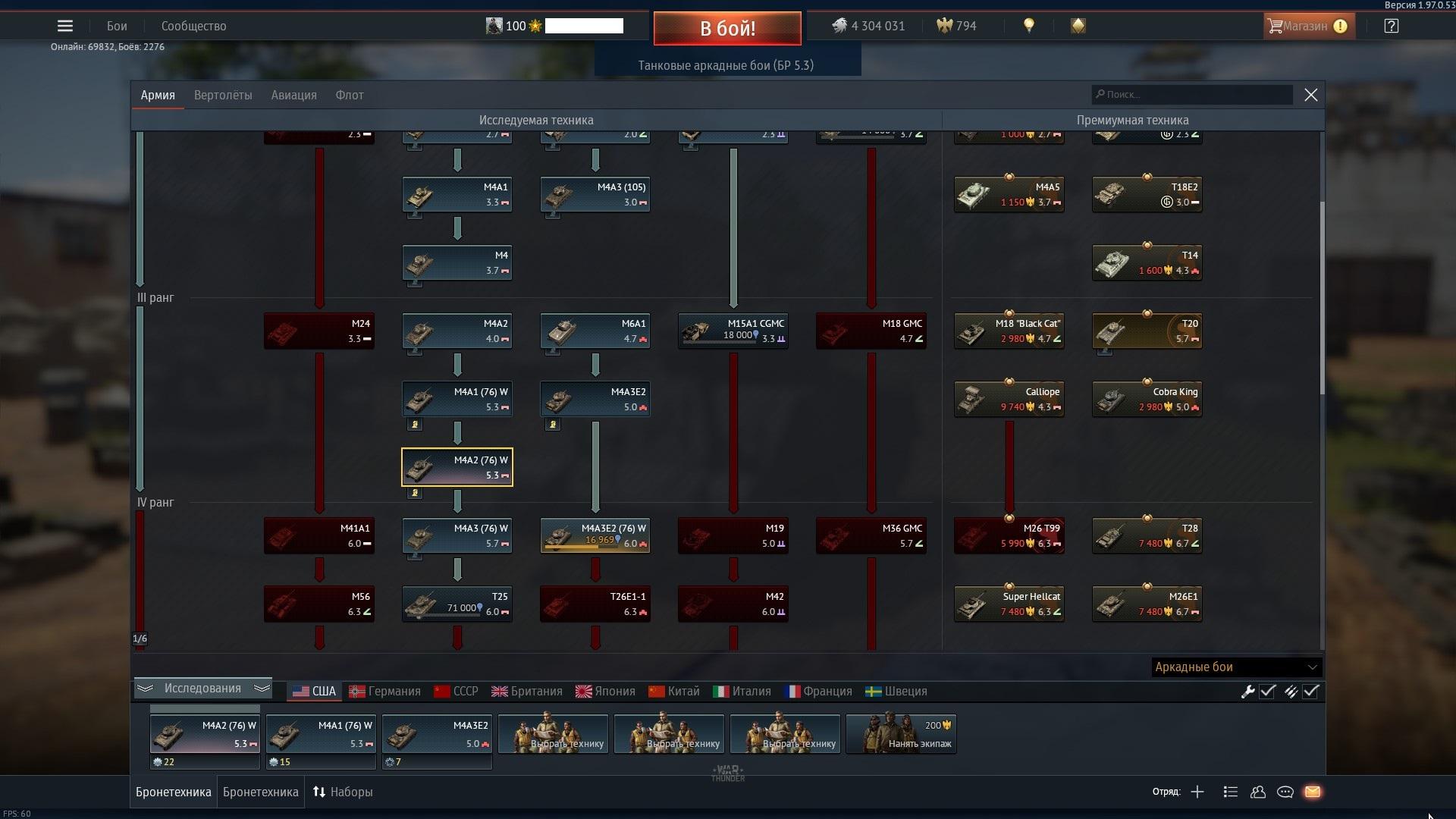The width and height of the screenshot is (1456, 819).
Task: Click Нанять экипаж crew slot
Action: [901, 734]
